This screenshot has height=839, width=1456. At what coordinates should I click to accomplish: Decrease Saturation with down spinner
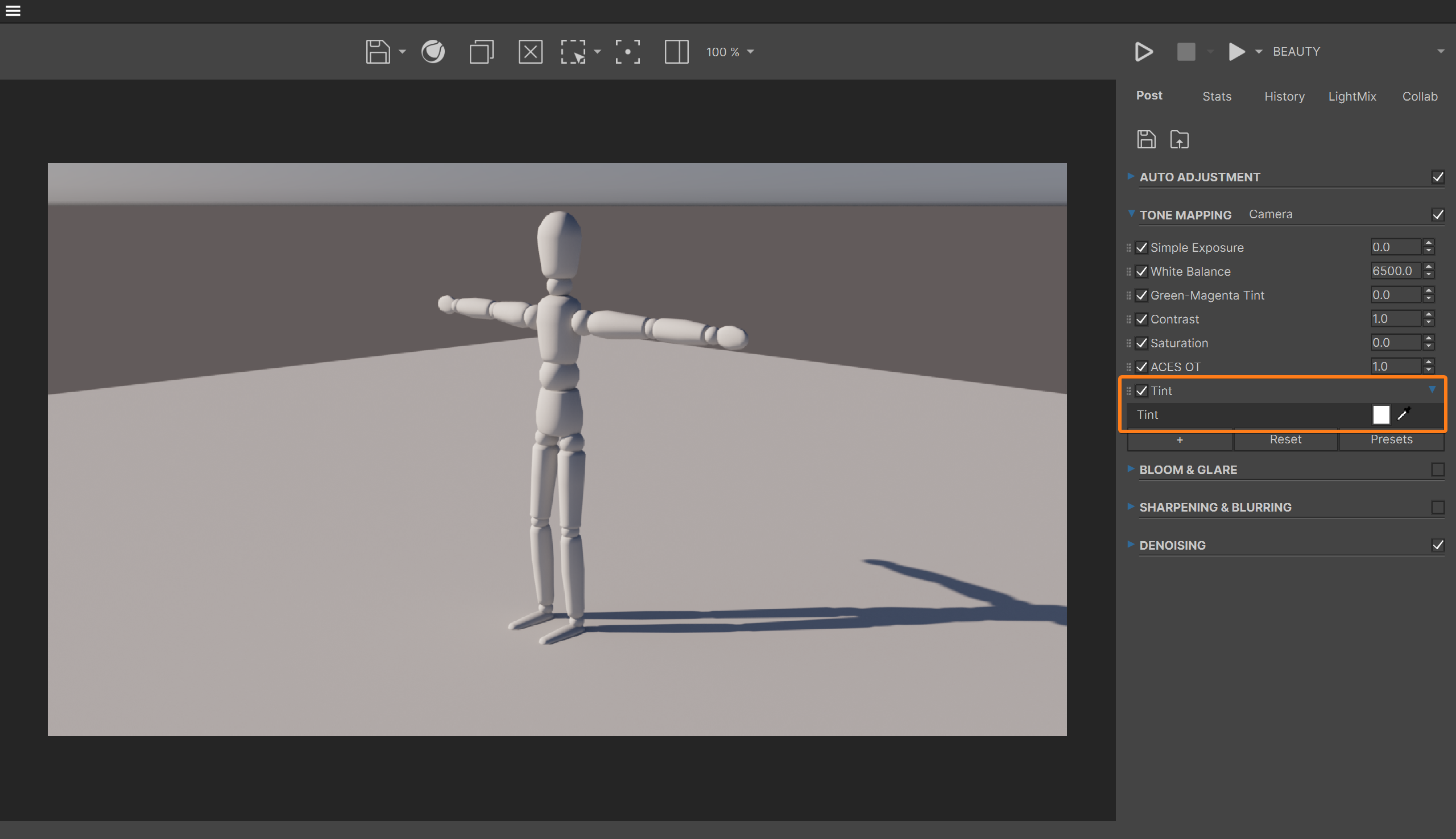pos(1428,347)
